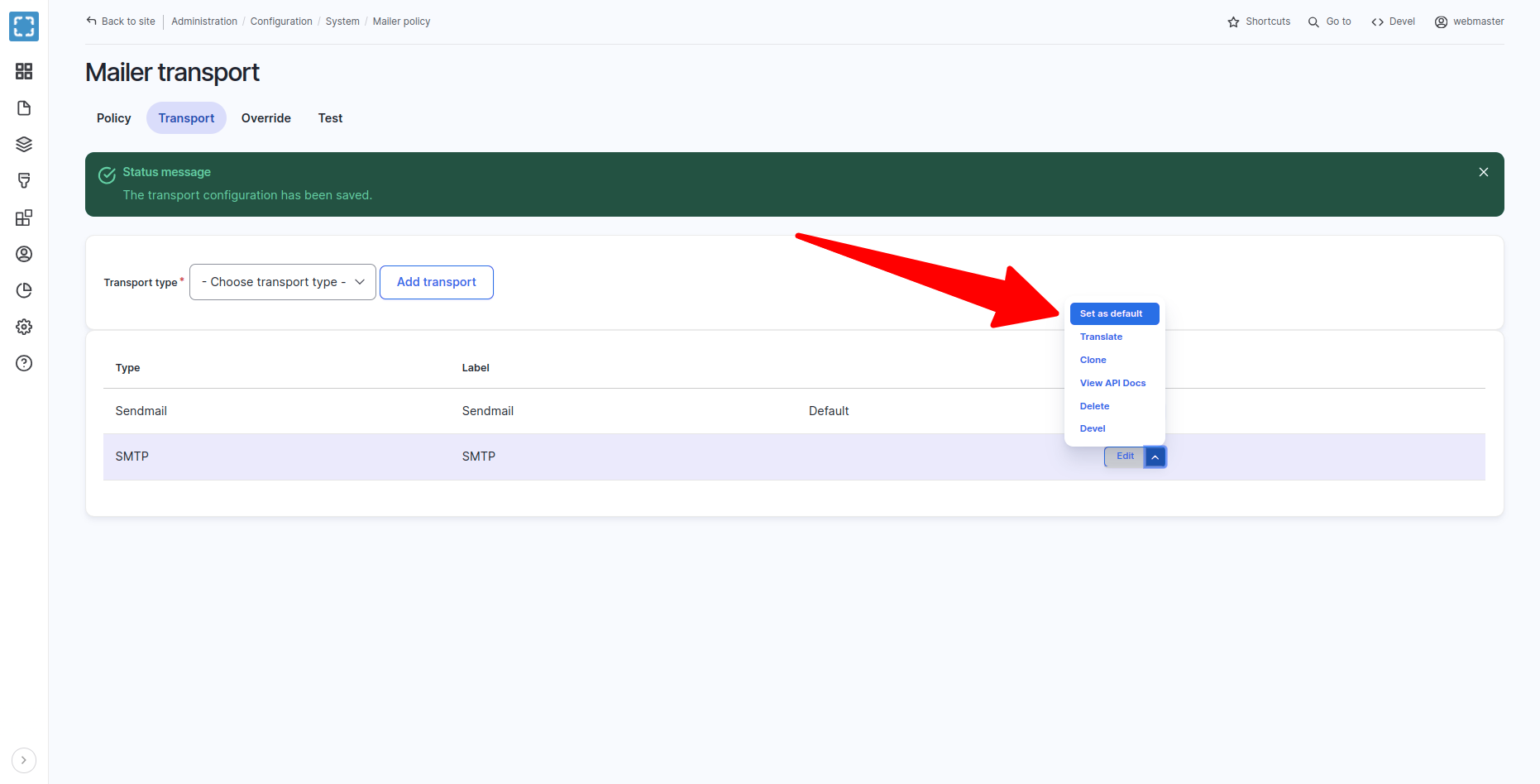This screenshot has height=784, width=1540.
Task: Select Set as default in the menu
Action: click(1113, 314)
